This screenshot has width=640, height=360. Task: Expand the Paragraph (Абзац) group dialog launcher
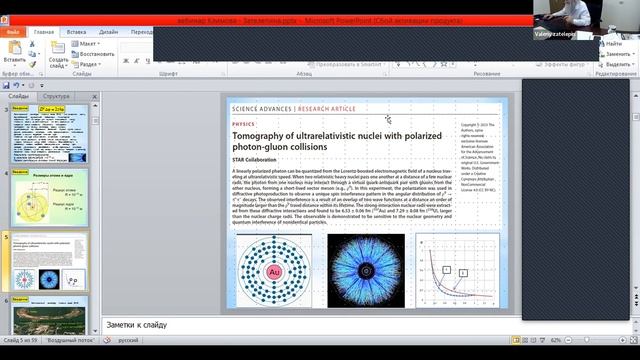coord(385,74)
